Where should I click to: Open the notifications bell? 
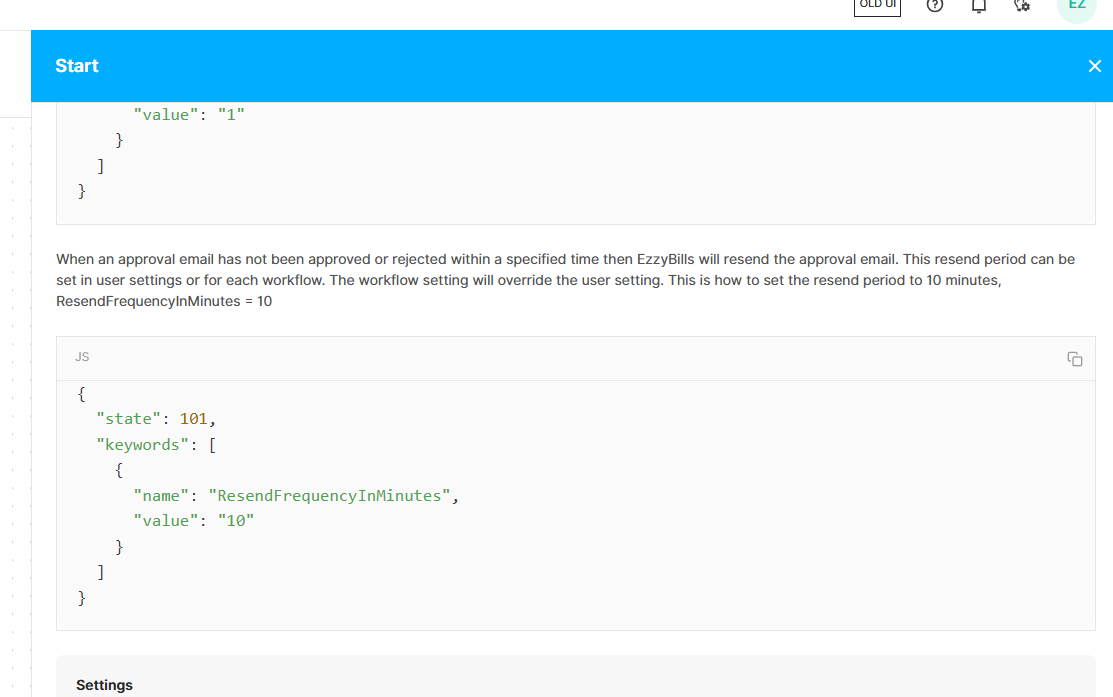[x=979, y=6]
